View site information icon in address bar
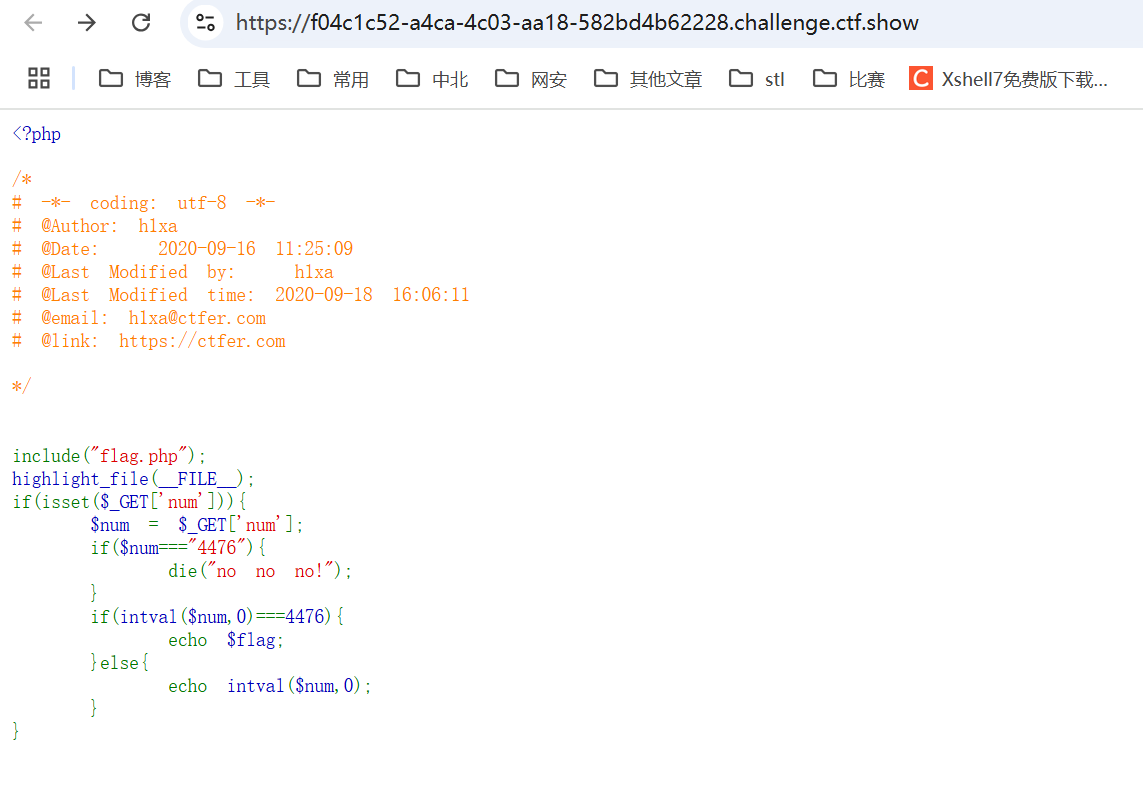This screenshot has height=807, width=1143. pyautogui.click(x=206, y=23)
